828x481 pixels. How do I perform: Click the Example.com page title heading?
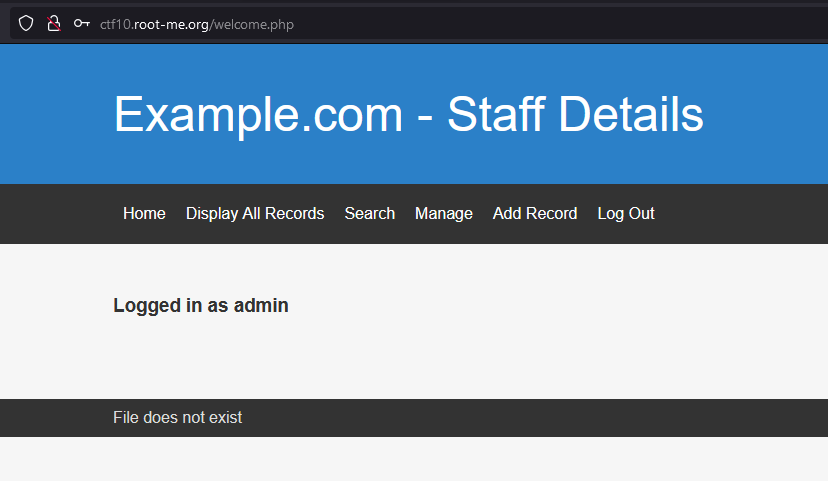click(408, 114)
